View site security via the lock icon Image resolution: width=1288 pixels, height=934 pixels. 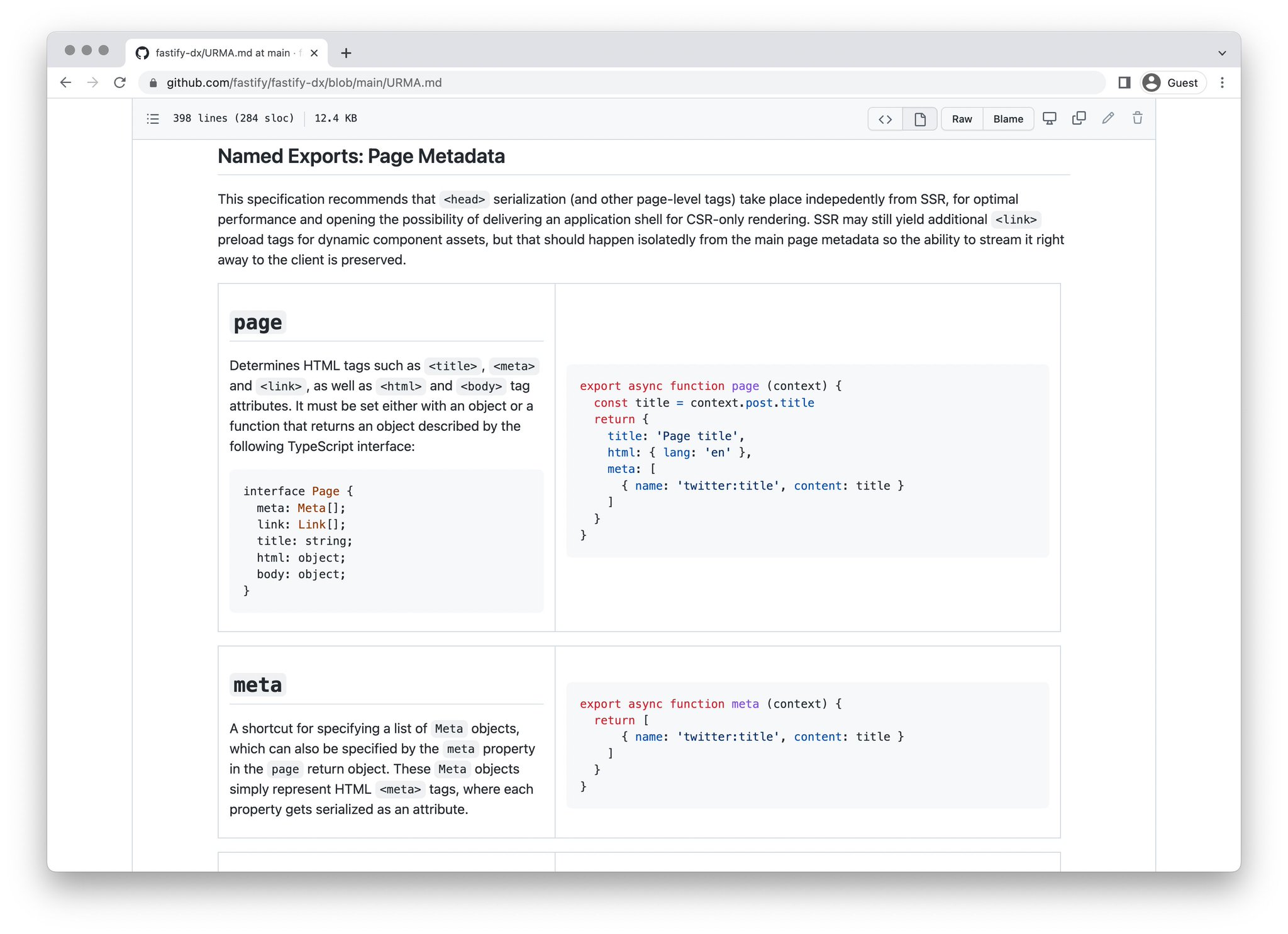(x=152, y=82)
